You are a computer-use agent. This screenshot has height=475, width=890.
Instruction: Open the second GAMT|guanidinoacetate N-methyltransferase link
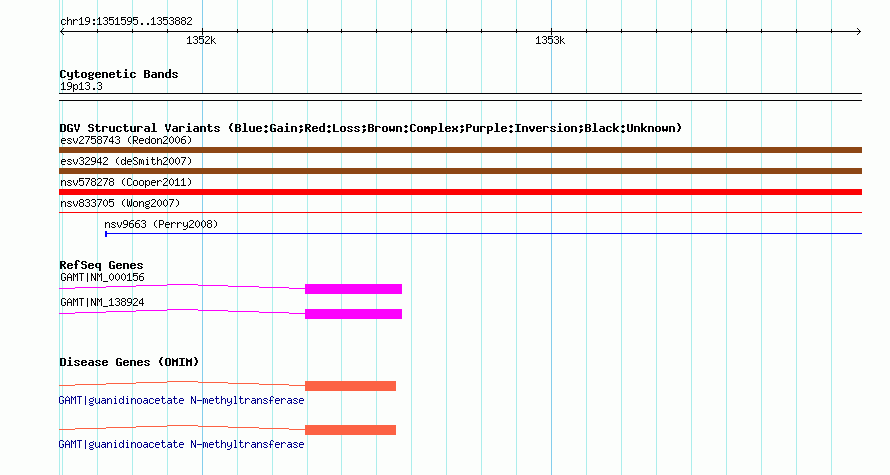coord(182,444)
